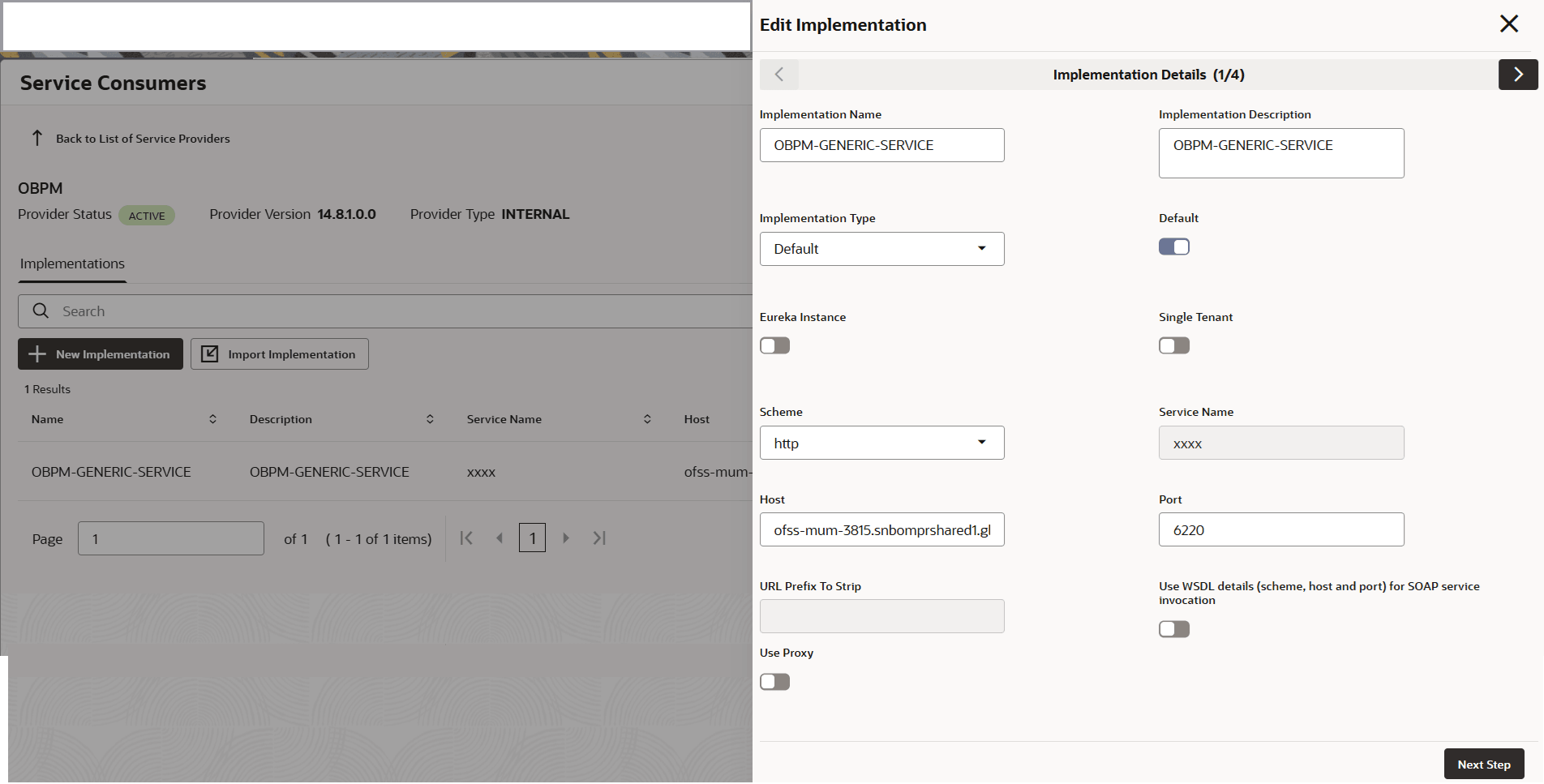Click the Host column header

tap(697, 419)
